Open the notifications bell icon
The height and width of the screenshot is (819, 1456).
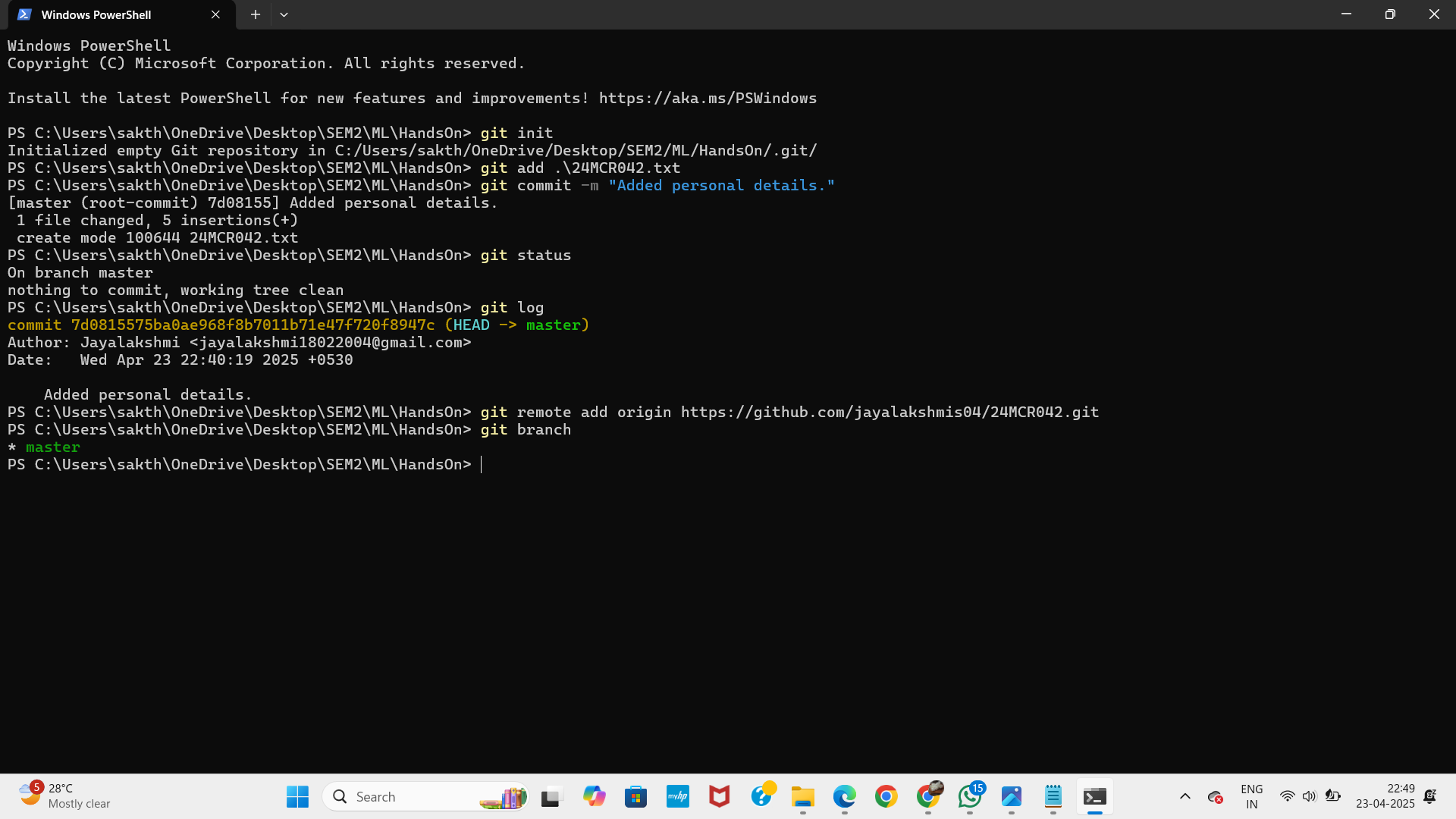(1430, 796)
